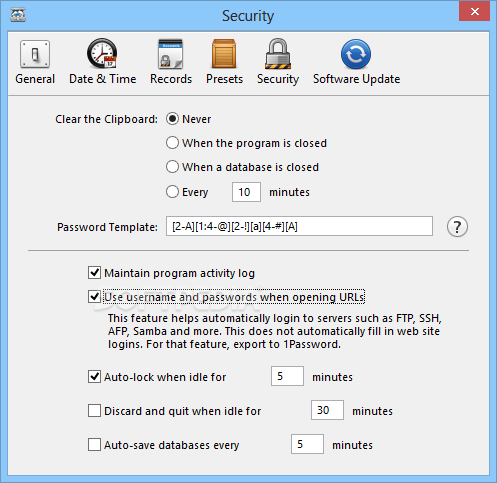Click the auto-save minutes field showing 5

click(307, 444)
